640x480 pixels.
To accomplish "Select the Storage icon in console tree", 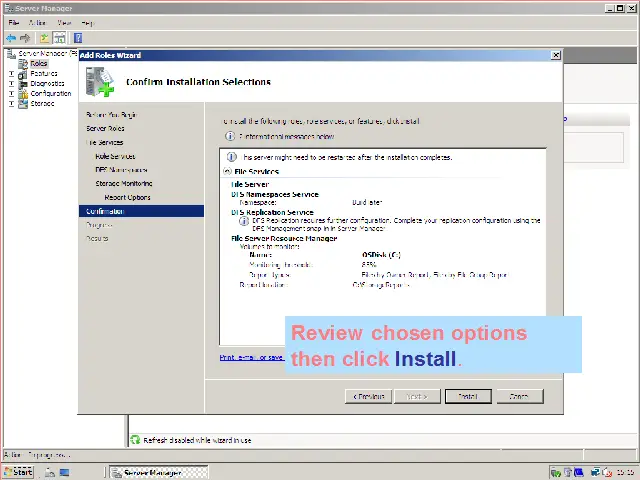I will click(23, 104).
